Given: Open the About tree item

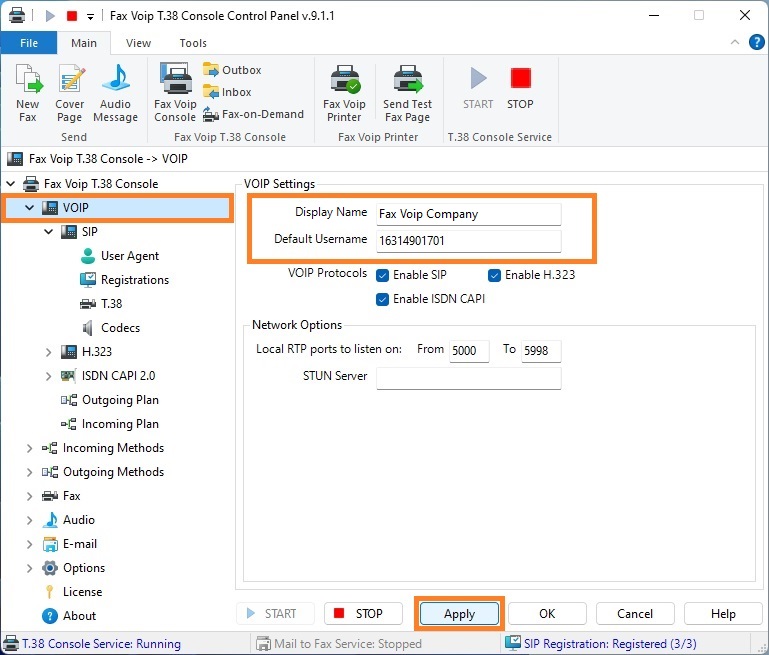Looking at the screenshot, I should pos(69,616).
